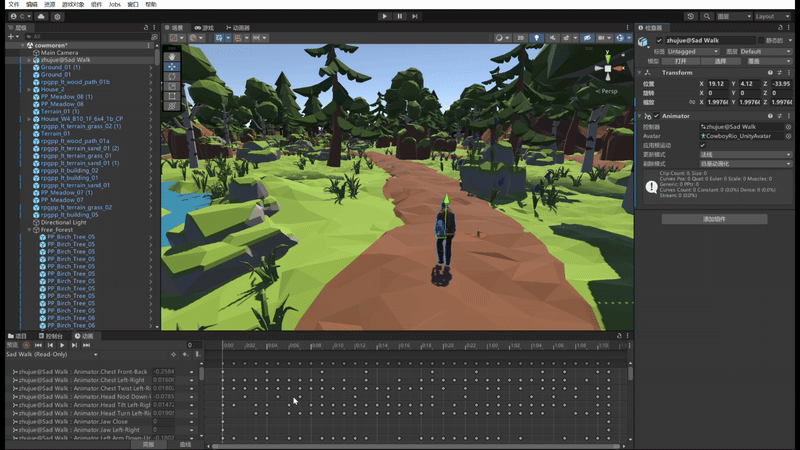Select the Hand tool in scene view
This screenshot has width=800, height=450.
coord(171,56)
